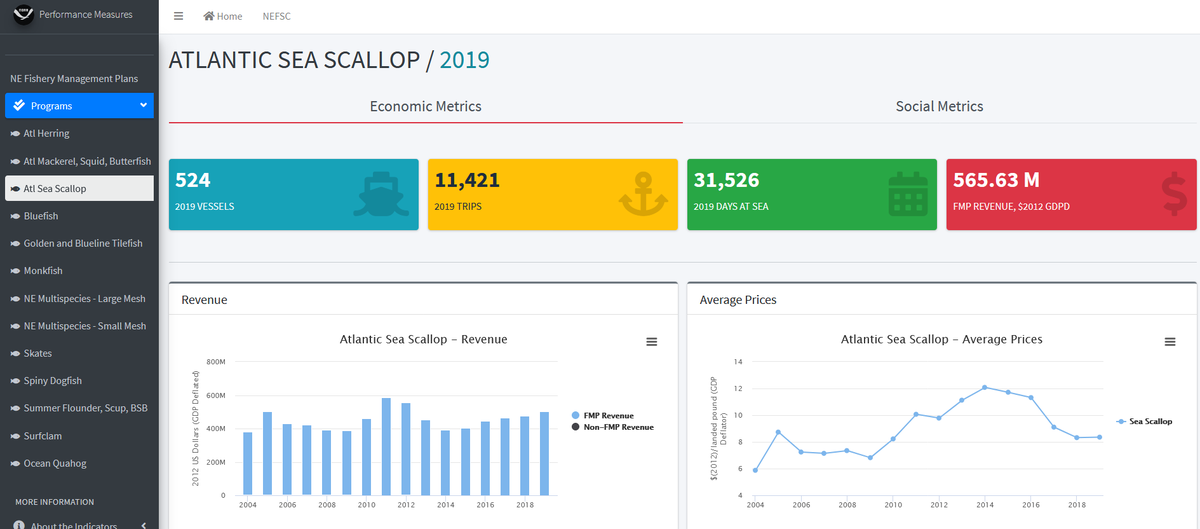This screenshot has width=1200, height=529.
Task: Select the Atl Sea Scallop program
Action: click(79, 188)
